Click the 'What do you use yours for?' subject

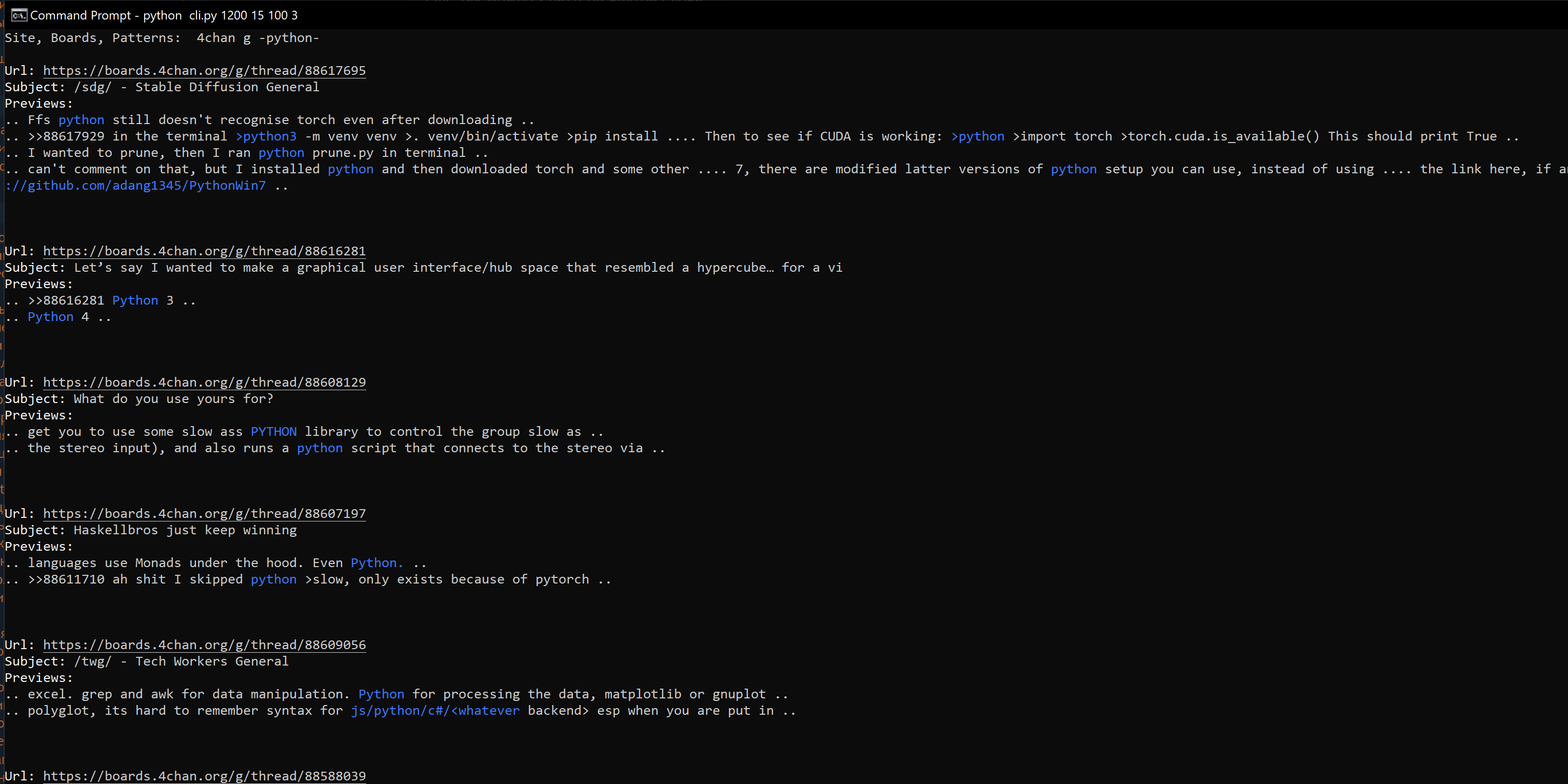click(173, 399)
